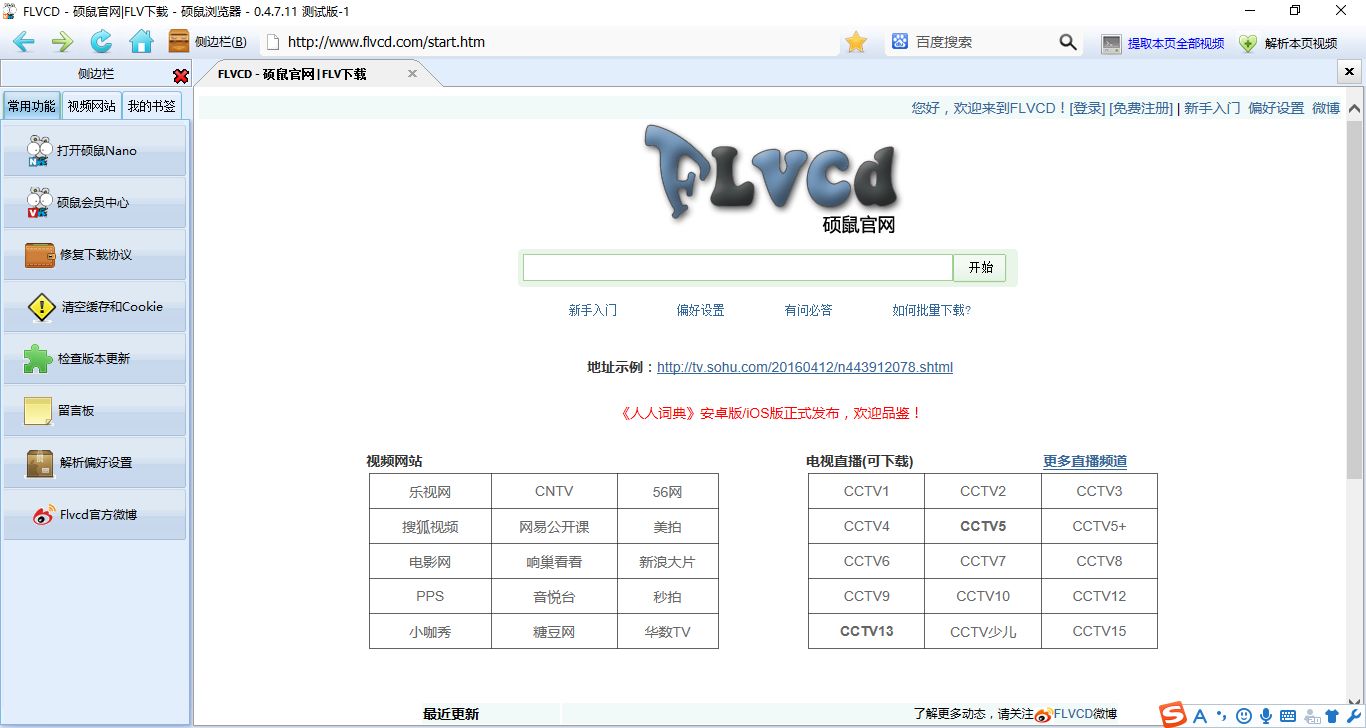Open CNTV in the video sites table
This screenshot has height=728, width=1366.
pos(554,491)
